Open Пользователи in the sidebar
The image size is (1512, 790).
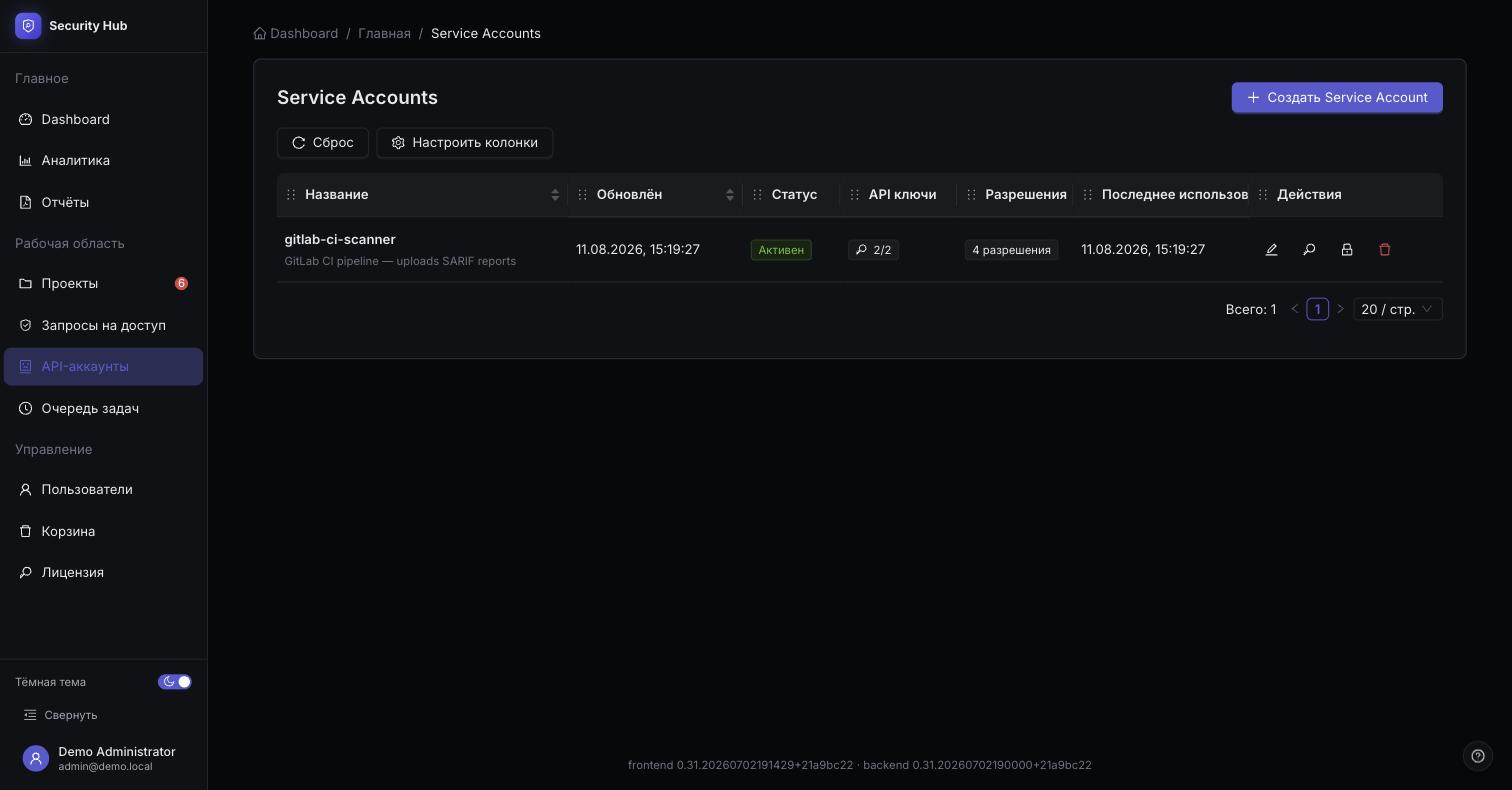(104, 490)
